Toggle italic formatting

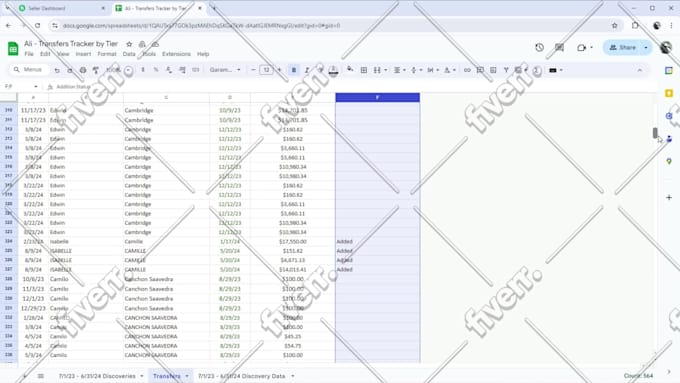(307, 70)
